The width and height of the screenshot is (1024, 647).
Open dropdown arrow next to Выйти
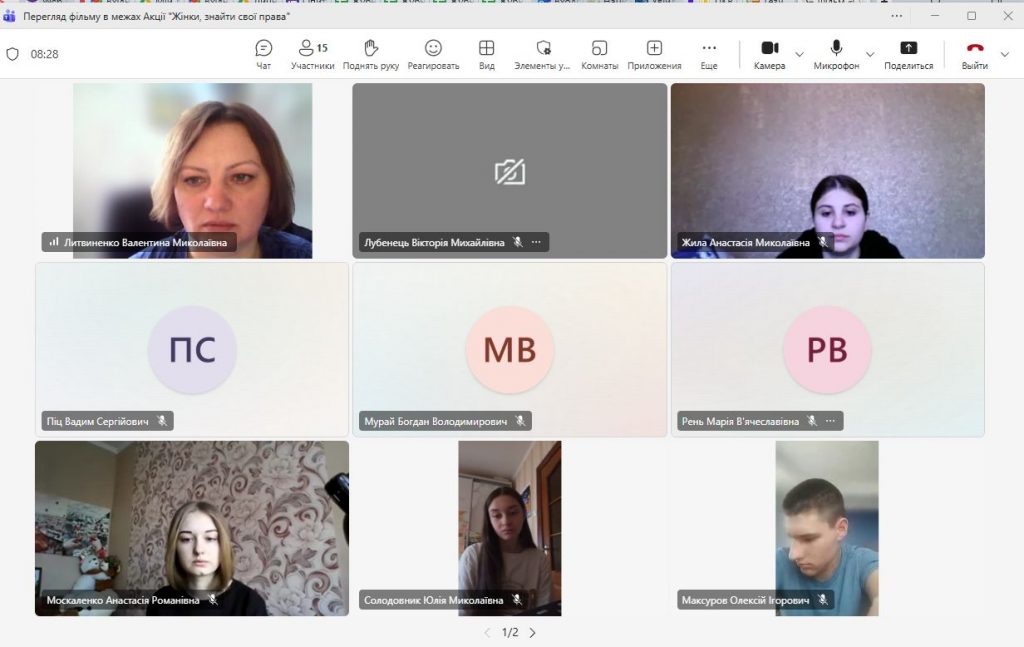click(1005, 54)
